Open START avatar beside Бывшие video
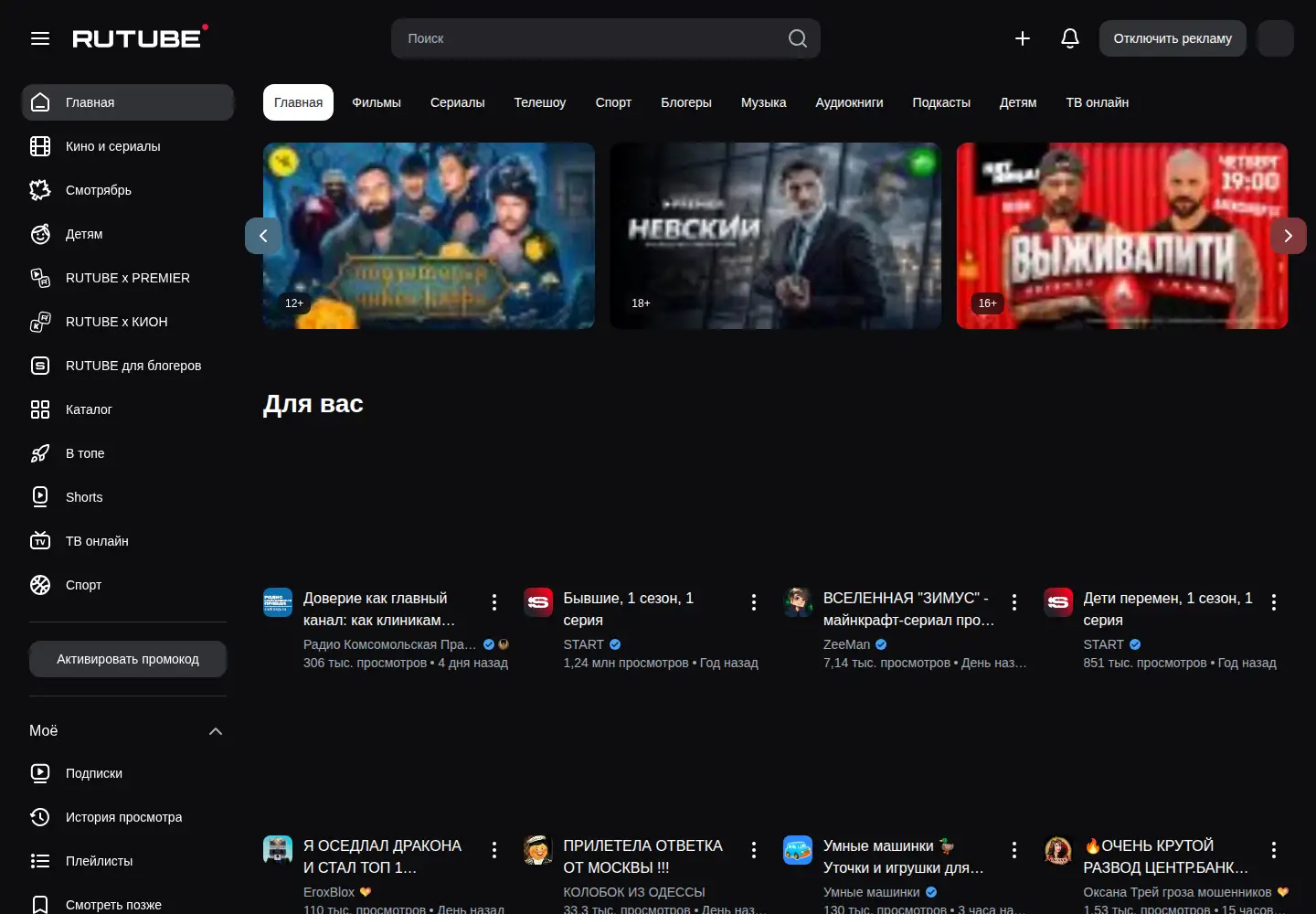The image size is (1316, 914). [x=538, y=602]
